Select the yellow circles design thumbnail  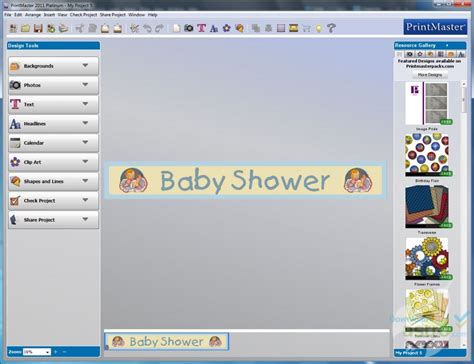(427, 310)
